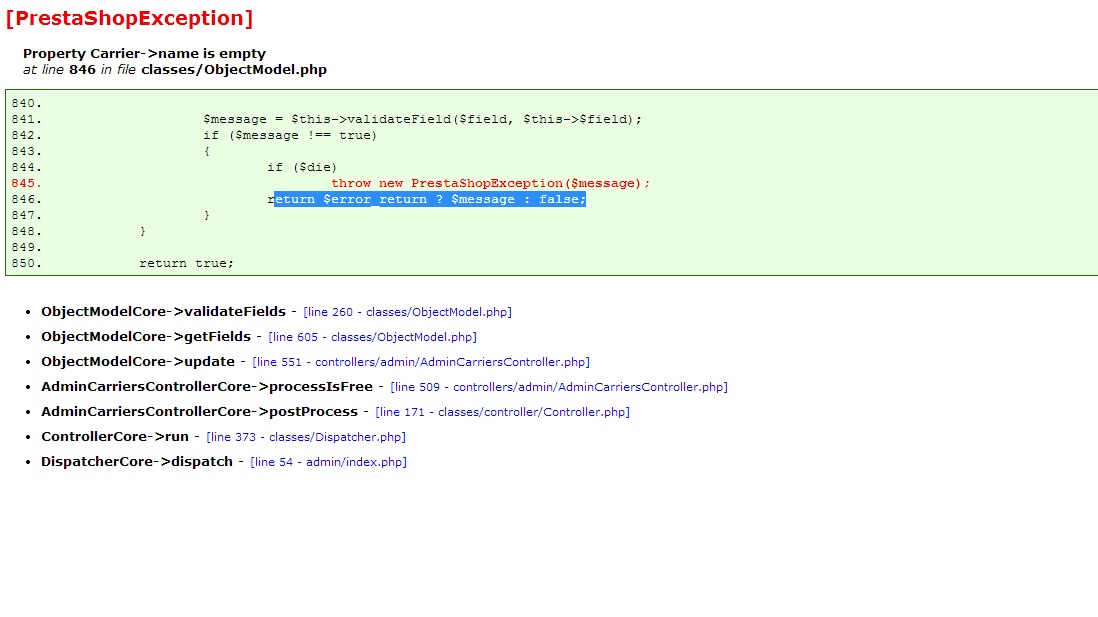Click DispatcherCore->dispatch stack entry

[137, 462]
